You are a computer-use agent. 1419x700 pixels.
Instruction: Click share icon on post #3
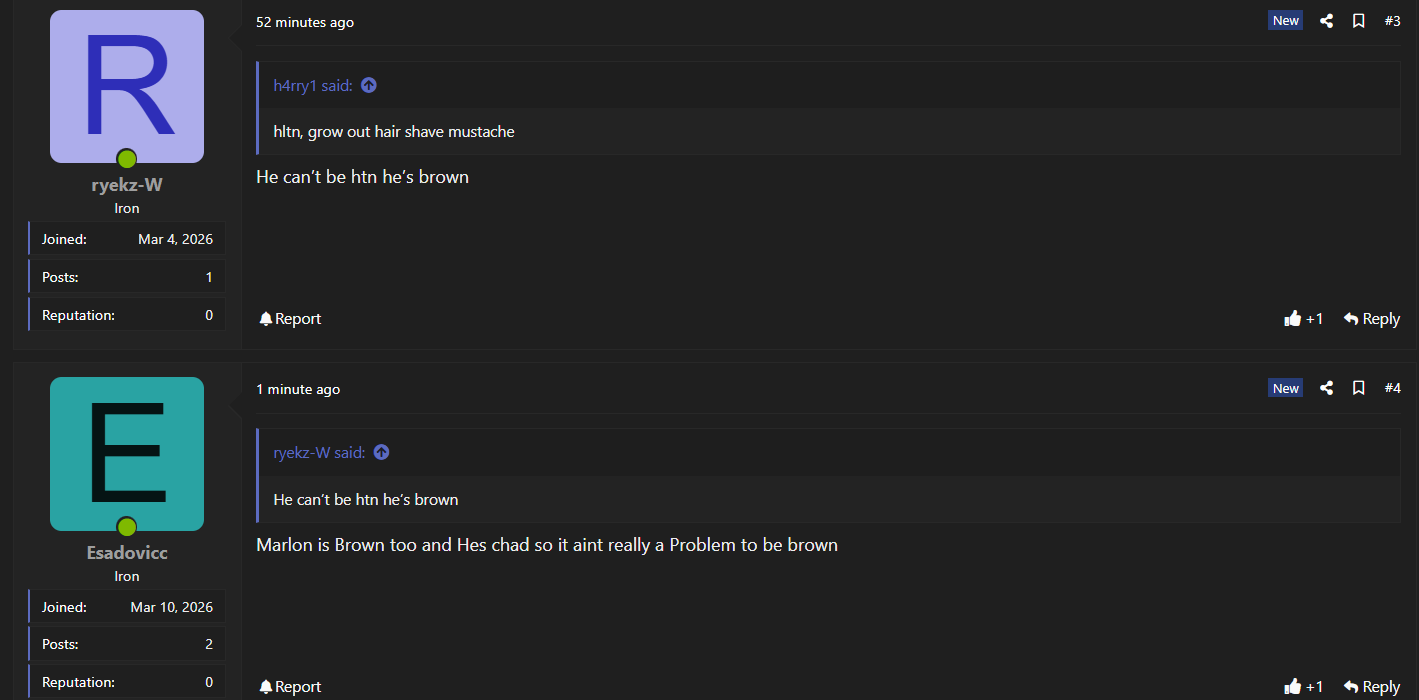[1326, 21]
